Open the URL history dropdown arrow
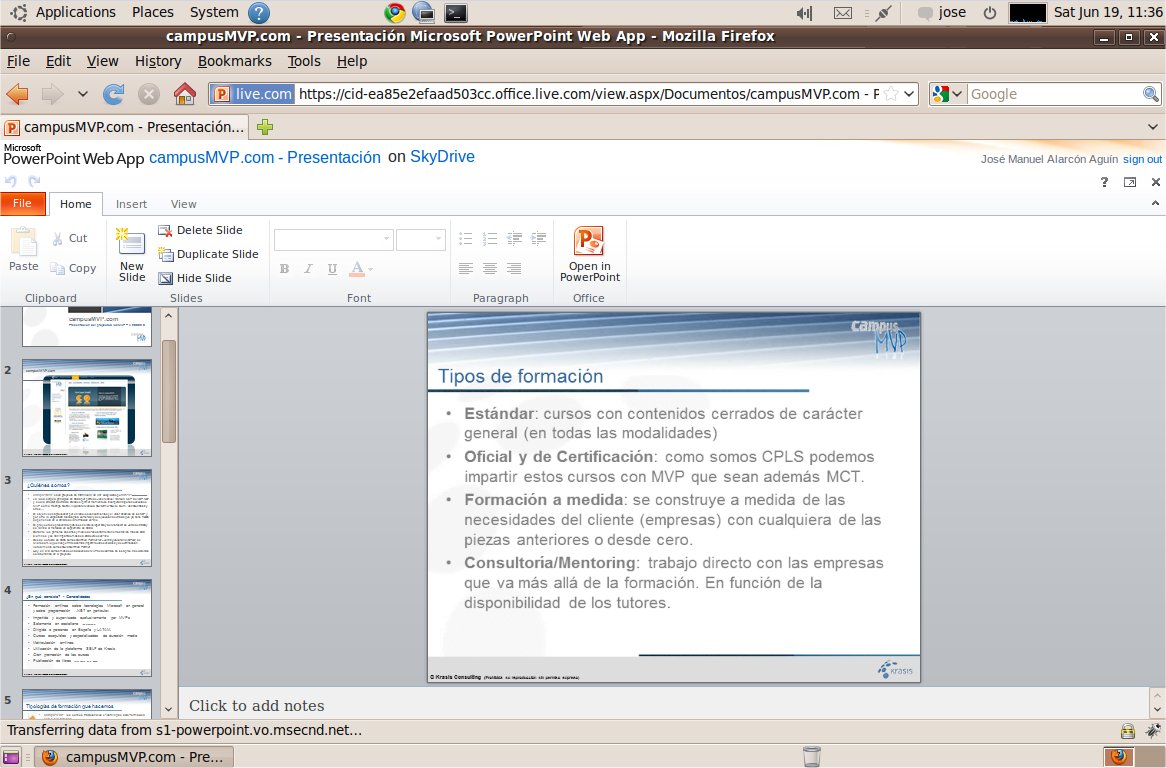 pyautogui.click(x=909, y=94)
